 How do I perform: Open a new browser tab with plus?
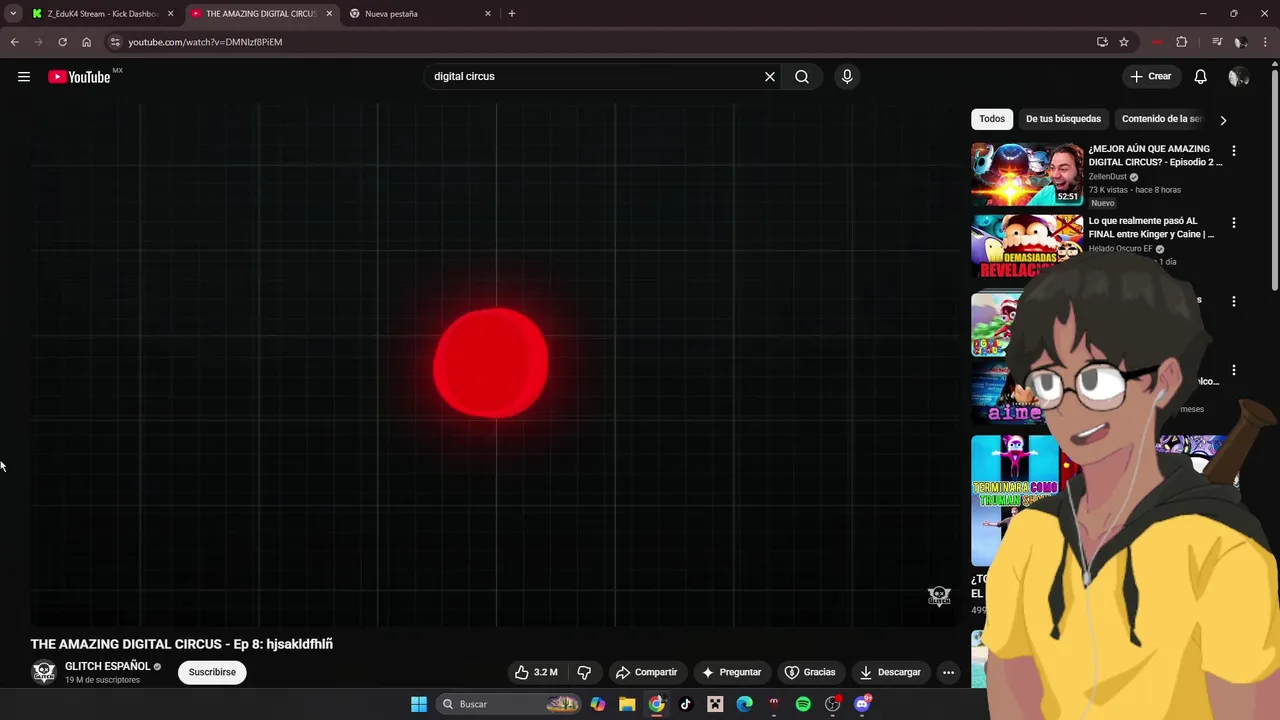pos(512,14)
